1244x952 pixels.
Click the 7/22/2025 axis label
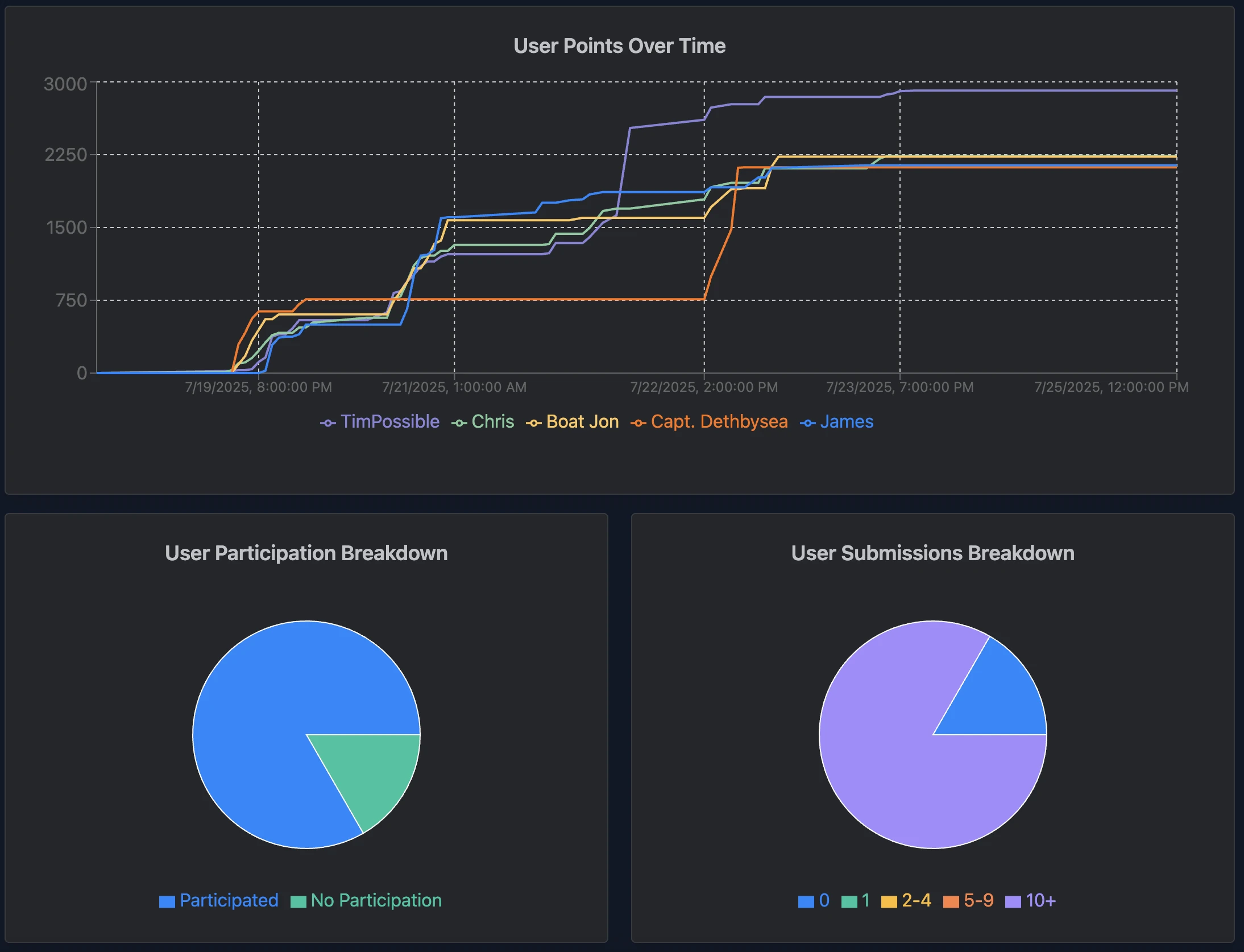(703, 387)
